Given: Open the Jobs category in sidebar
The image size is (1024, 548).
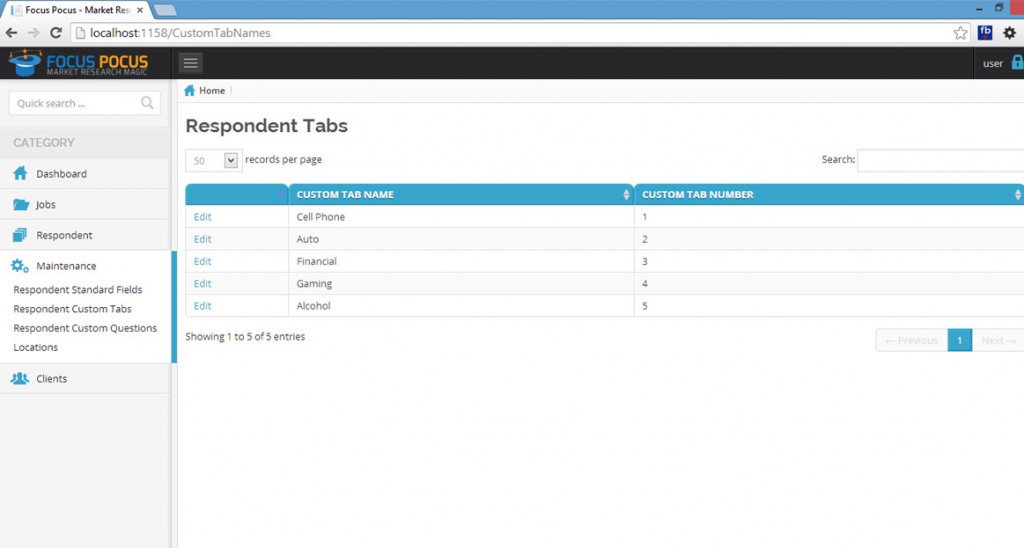Looking at the screenshot, I should click(x=45, y=205).
